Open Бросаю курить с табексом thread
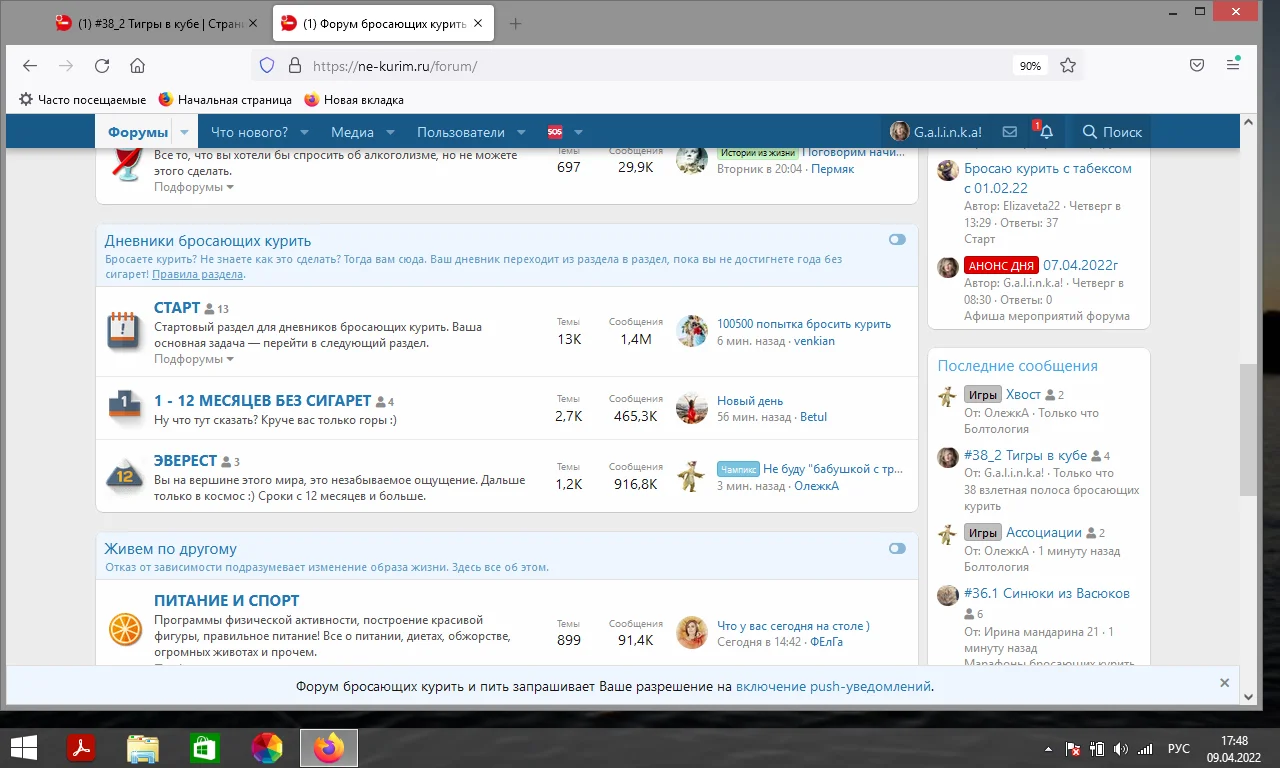Screen dimensions: 1280x768 (x=1048, y=178)
